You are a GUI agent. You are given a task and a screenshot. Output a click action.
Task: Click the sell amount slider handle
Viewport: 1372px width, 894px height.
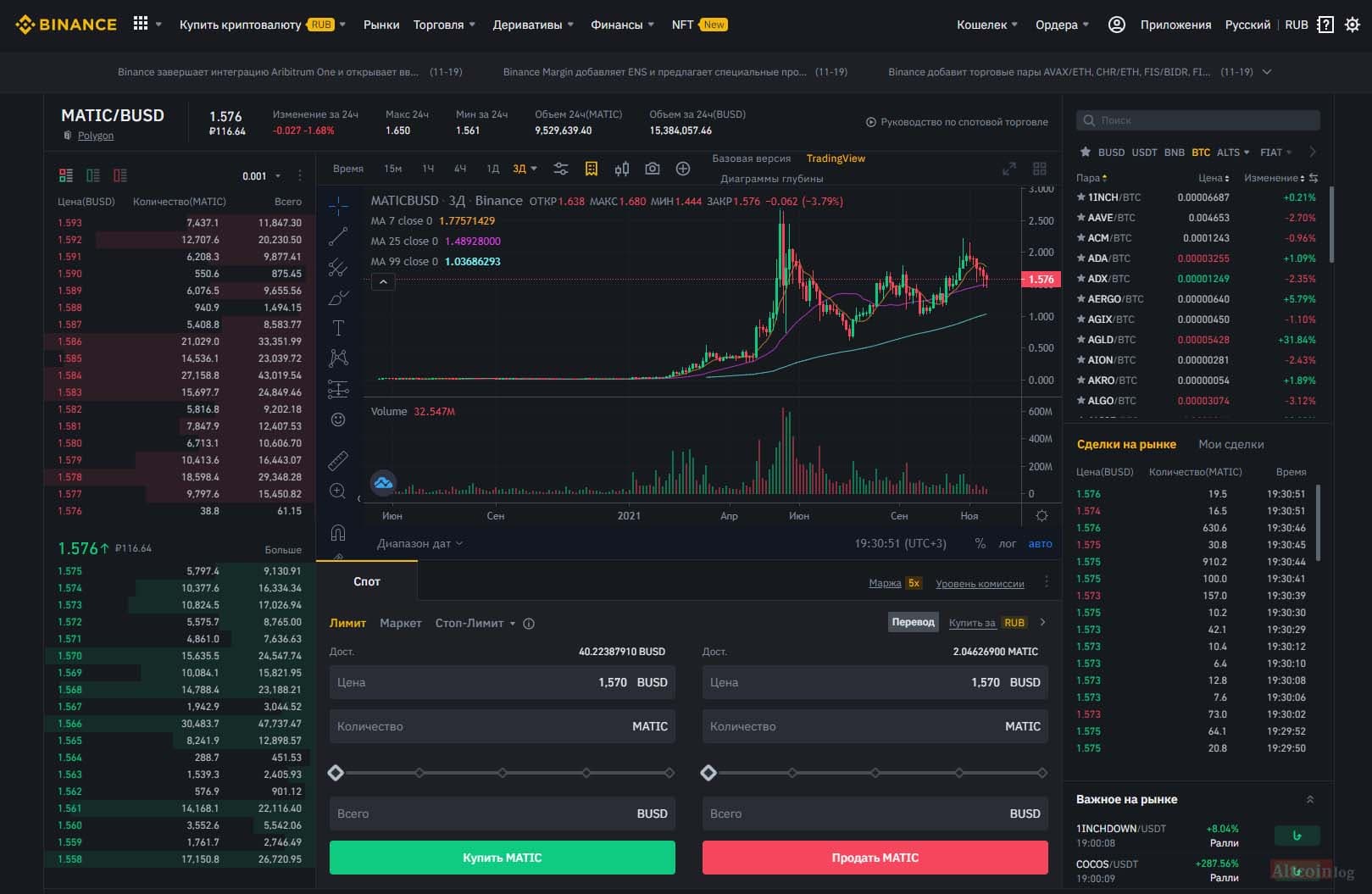point(708,773)
